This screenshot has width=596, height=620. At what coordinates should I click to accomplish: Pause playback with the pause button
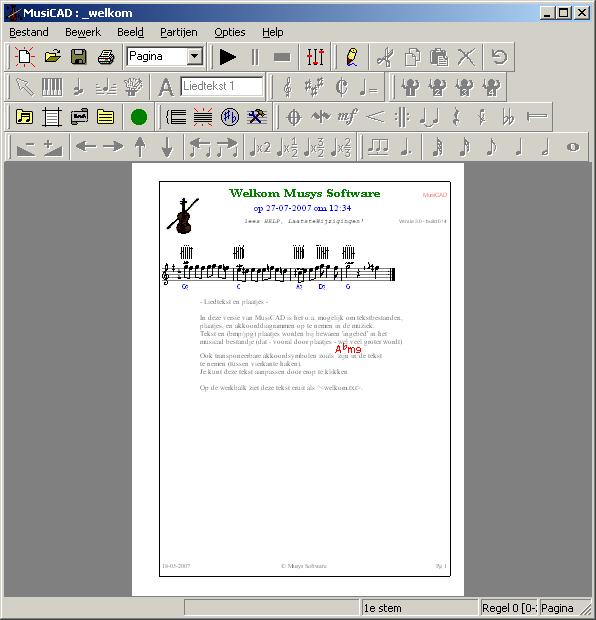[255, 57]
